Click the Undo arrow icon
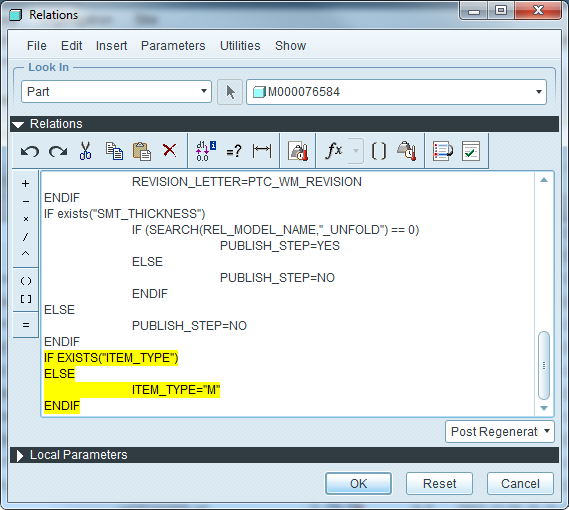Image resolution: width=569 pixels, height=510 pixels. coord(30,151)
